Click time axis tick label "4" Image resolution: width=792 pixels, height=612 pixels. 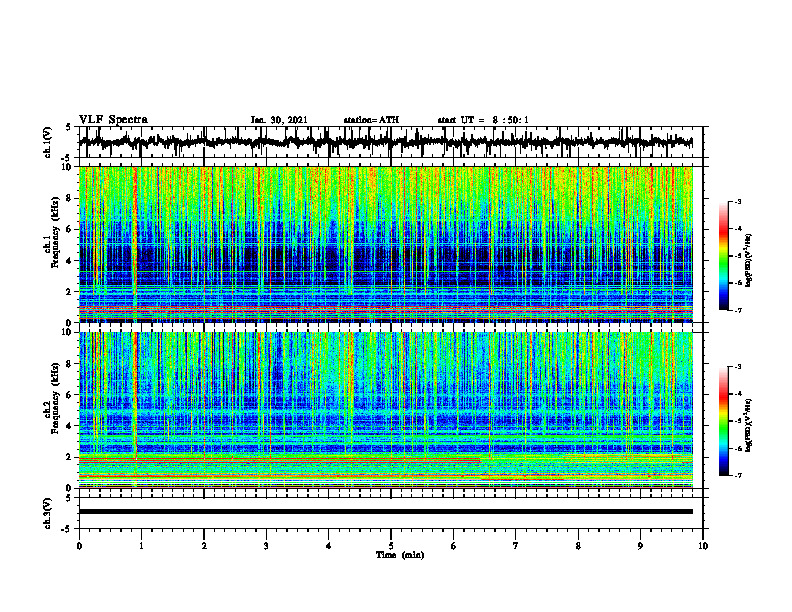pyautogui.click(x=328, y=546)
